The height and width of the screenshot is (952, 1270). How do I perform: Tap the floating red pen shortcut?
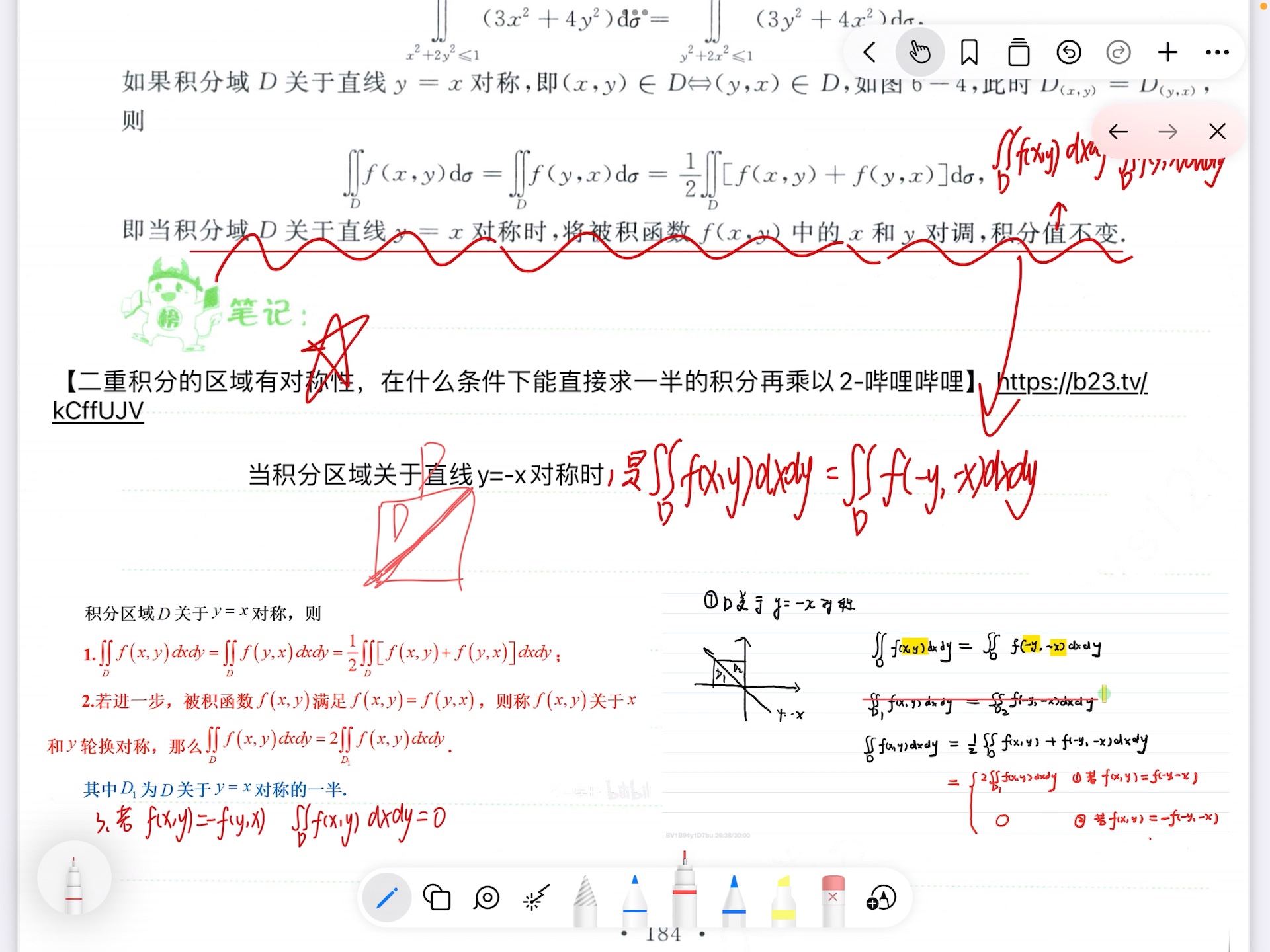[x=74, y=878]
